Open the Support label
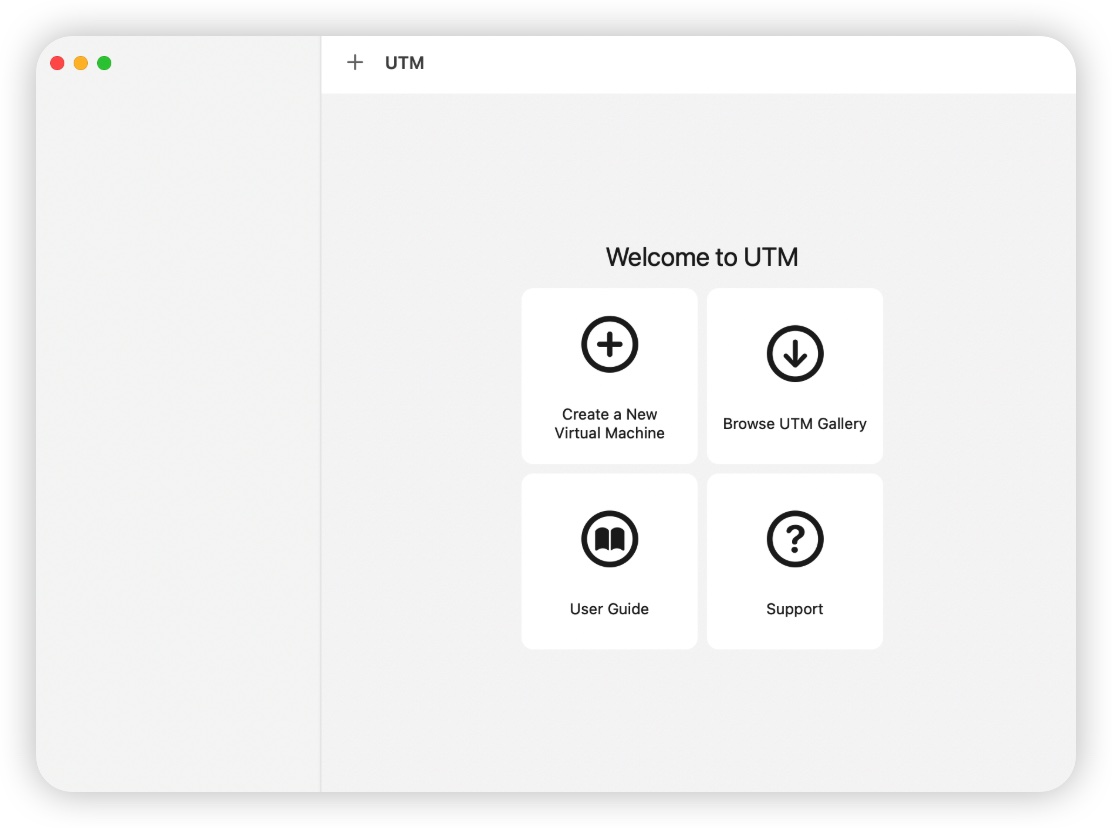The image size is (1112, 828). (x=794, y=609)
